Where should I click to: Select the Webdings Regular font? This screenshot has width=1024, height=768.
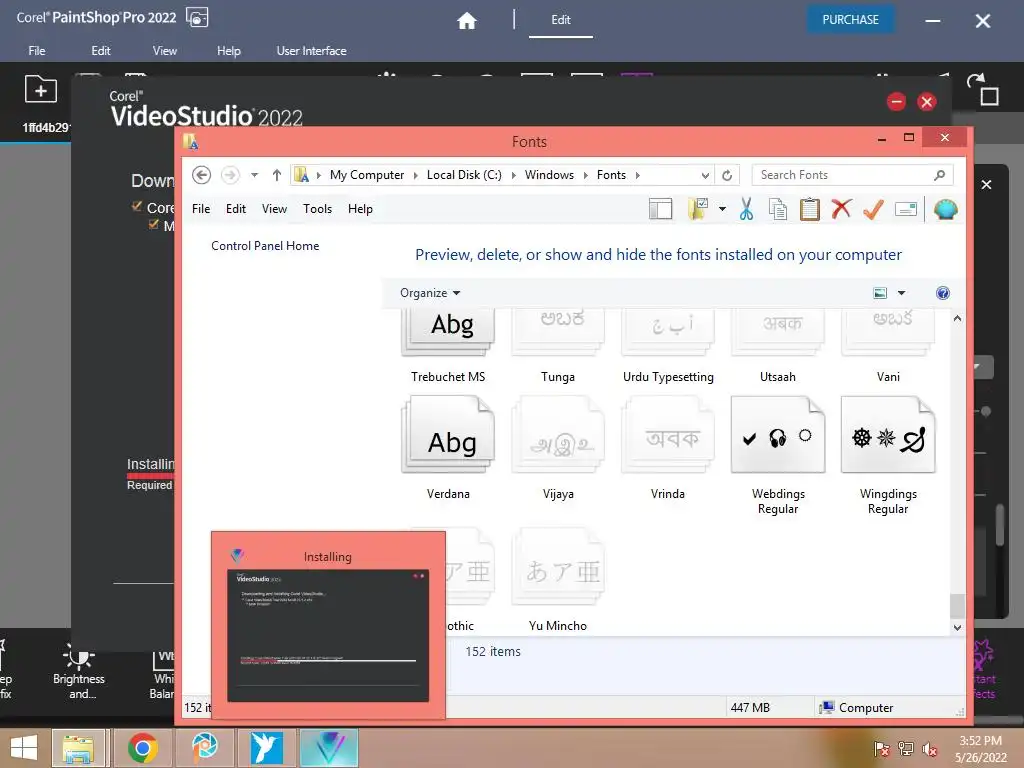click(778, 455)
